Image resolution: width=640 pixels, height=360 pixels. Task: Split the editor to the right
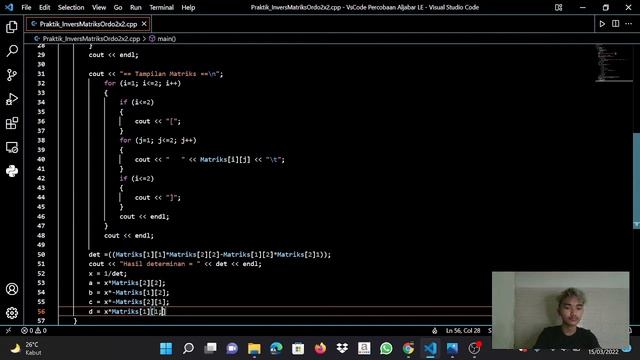616,24
